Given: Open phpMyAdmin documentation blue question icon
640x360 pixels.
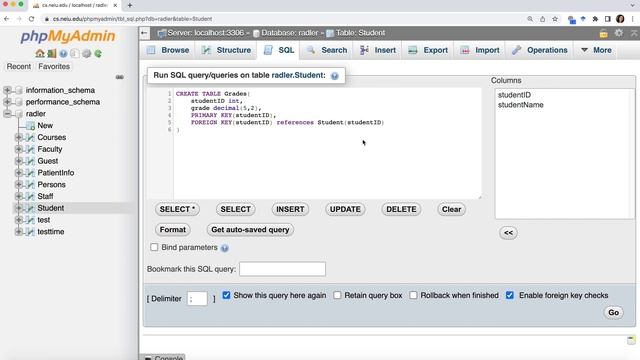Looking at the screenshot, I should point(63,53).
